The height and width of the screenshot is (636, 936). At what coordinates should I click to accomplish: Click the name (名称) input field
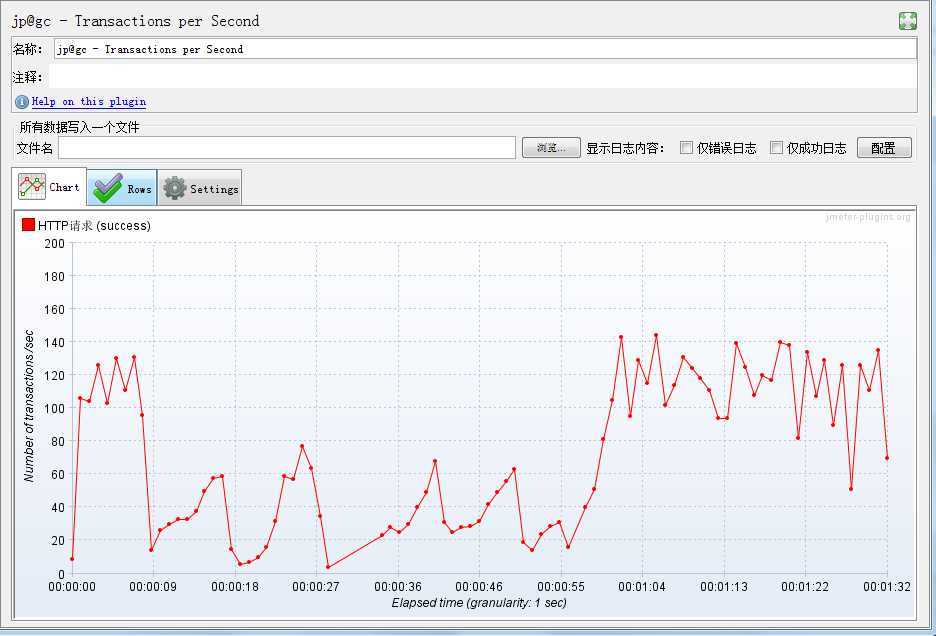coord(485,49)
